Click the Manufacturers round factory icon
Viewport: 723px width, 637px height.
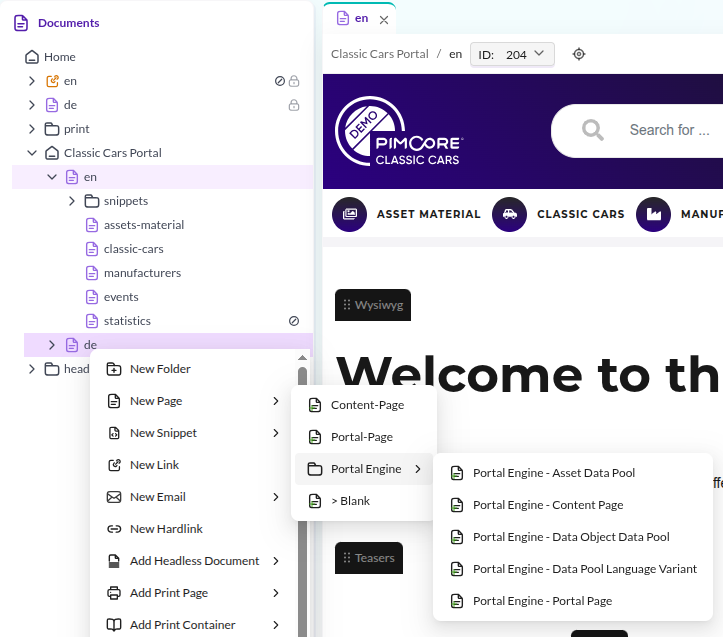click(x=653, y=214)
